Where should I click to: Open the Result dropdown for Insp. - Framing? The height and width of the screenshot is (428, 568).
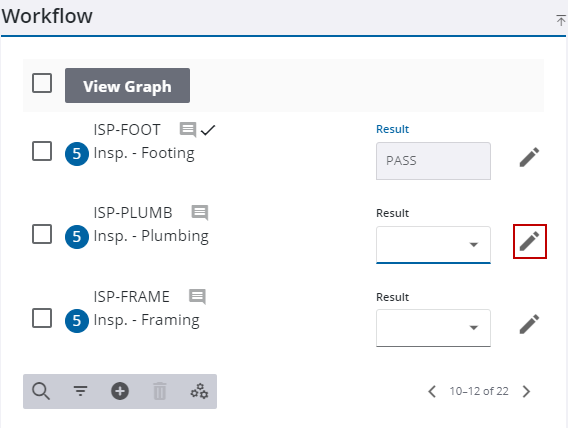(433, 328)
